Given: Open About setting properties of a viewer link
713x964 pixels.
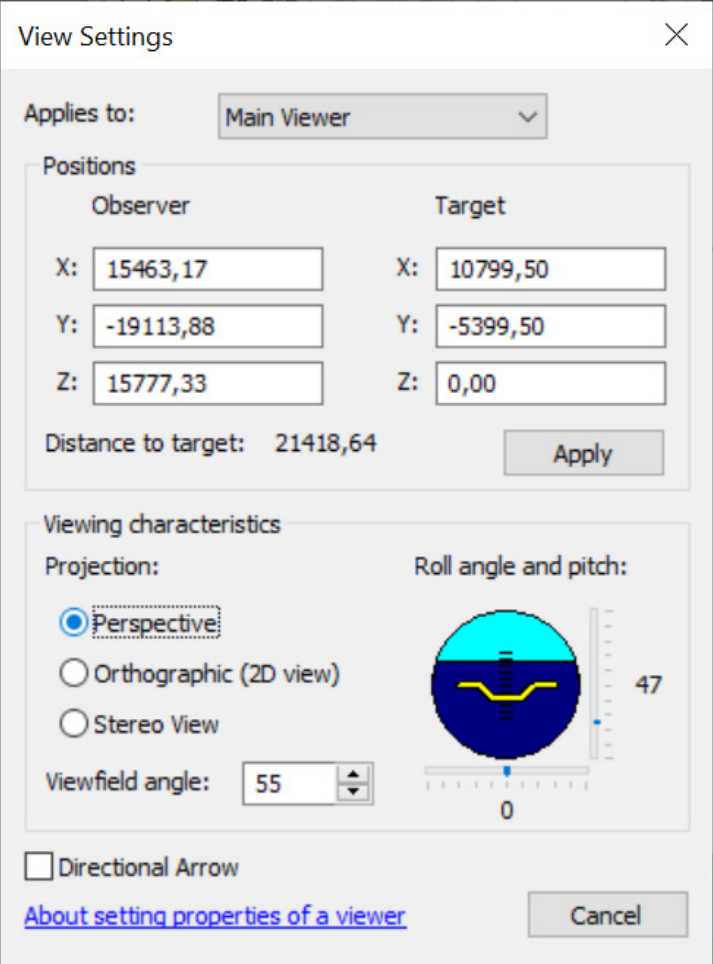Looking at the screenshot, I should tap(215, 916).
